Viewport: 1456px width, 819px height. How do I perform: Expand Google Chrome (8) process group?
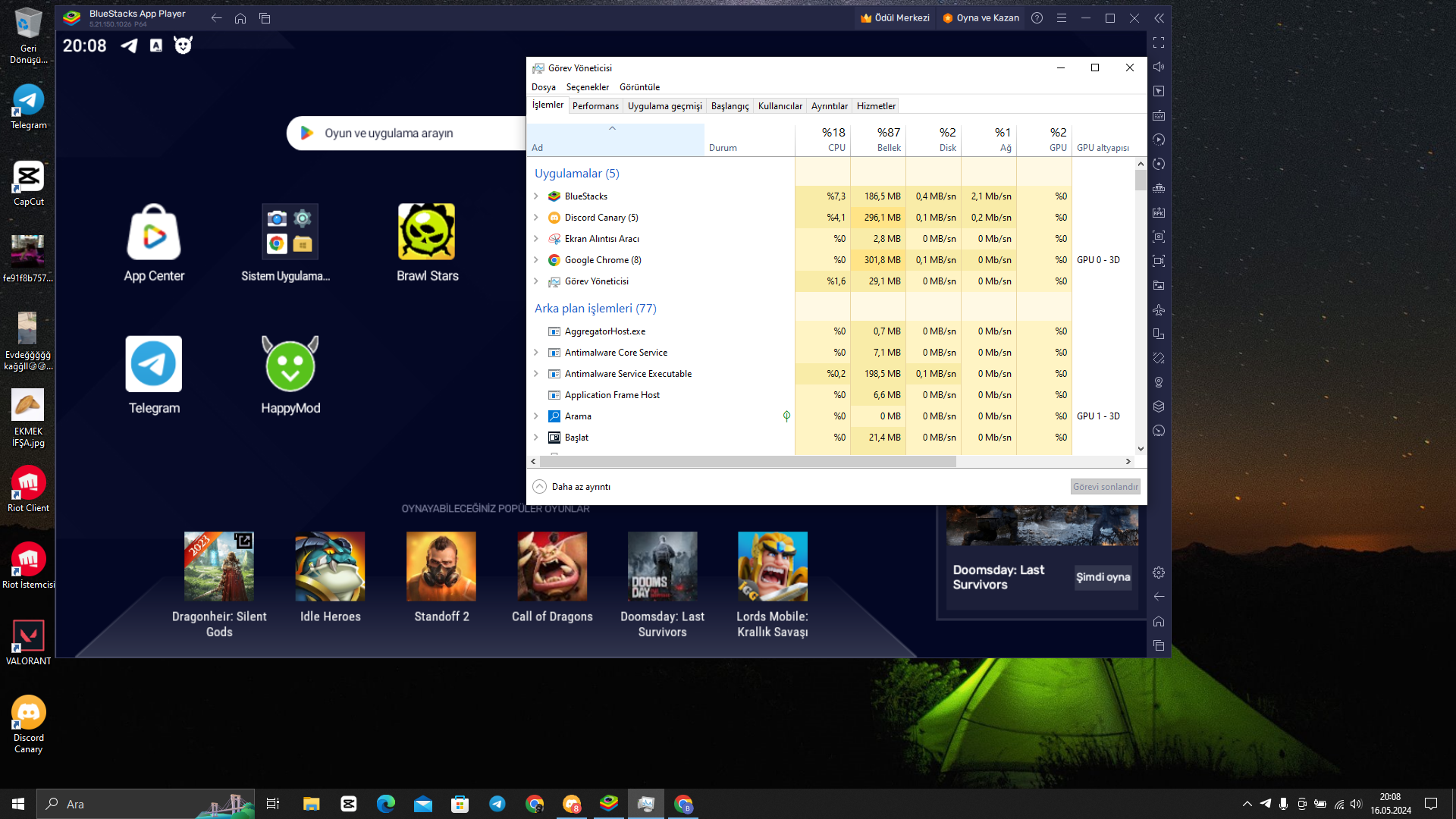pyautogui.click(x=536, y=260)
